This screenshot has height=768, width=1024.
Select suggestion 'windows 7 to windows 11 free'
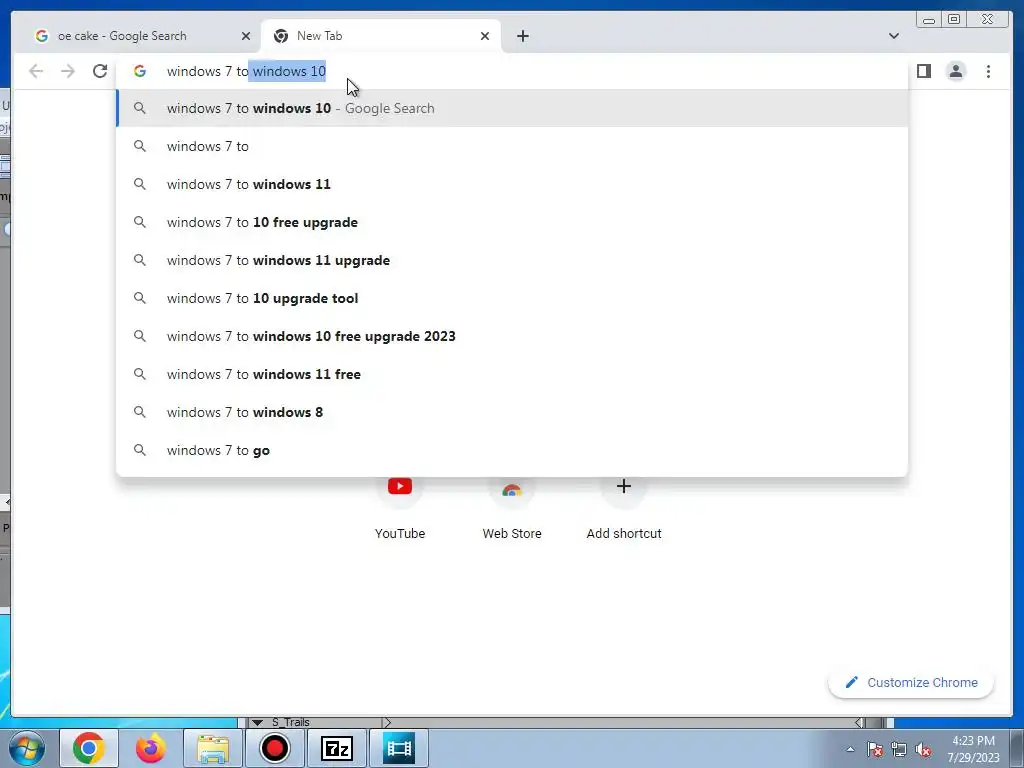coord(512,374)
